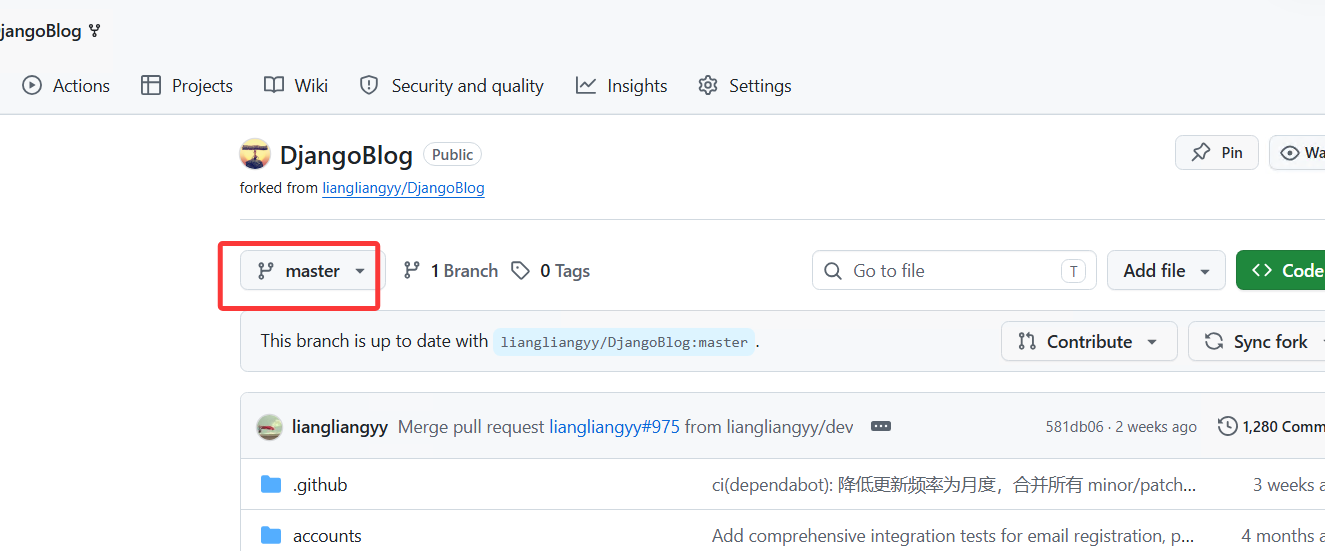Viewport: 1325px width, 551px height.
Task: Open the Add file dropdown
Action: (1166, 271)
